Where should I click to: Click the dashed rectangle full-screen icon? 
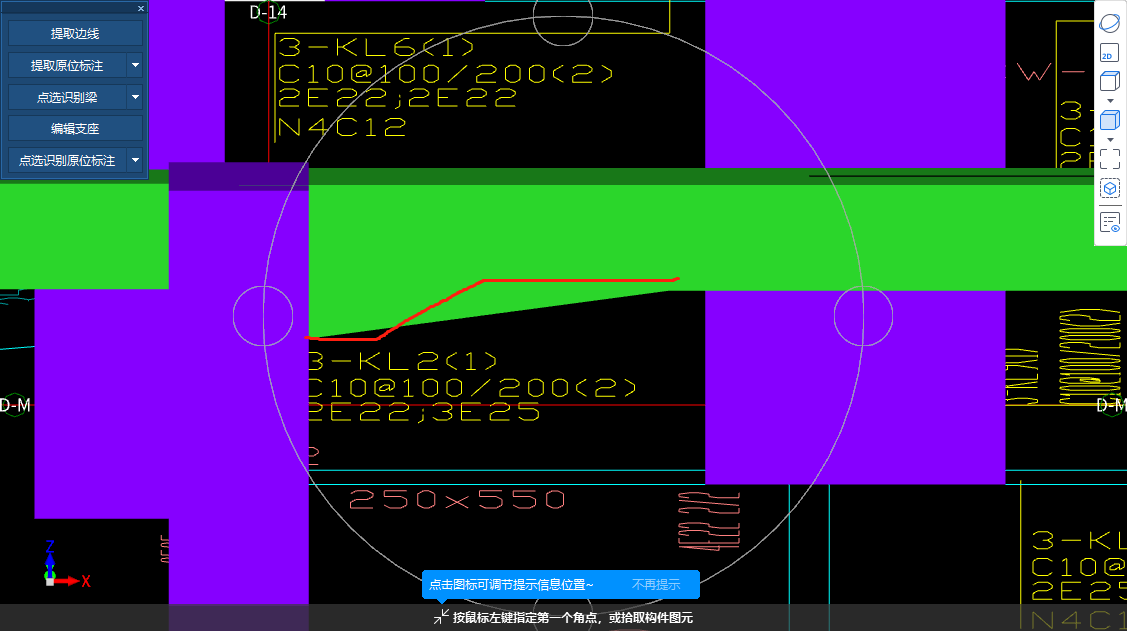1110,159
